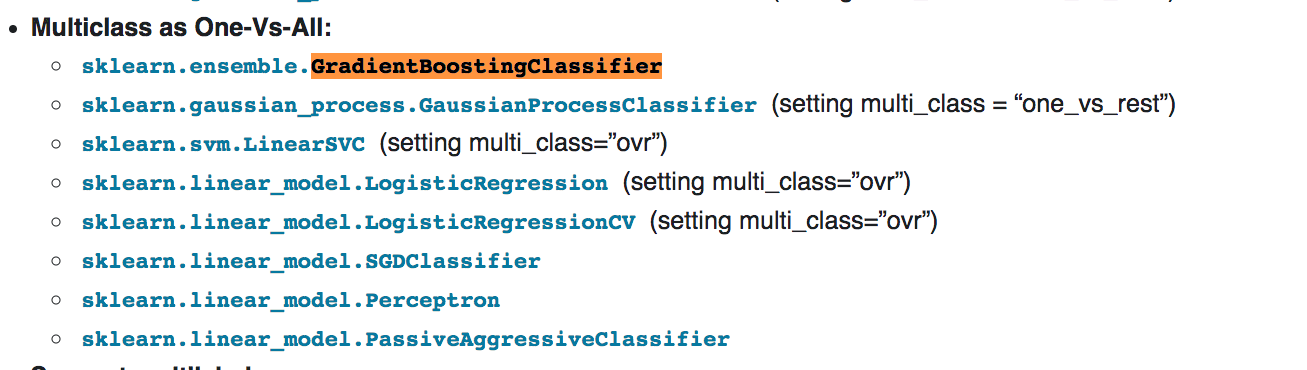Click the hollow bullet beside GaussianProcessClassifier
This screenshot has width=1307, height=370.
[58, 106]
